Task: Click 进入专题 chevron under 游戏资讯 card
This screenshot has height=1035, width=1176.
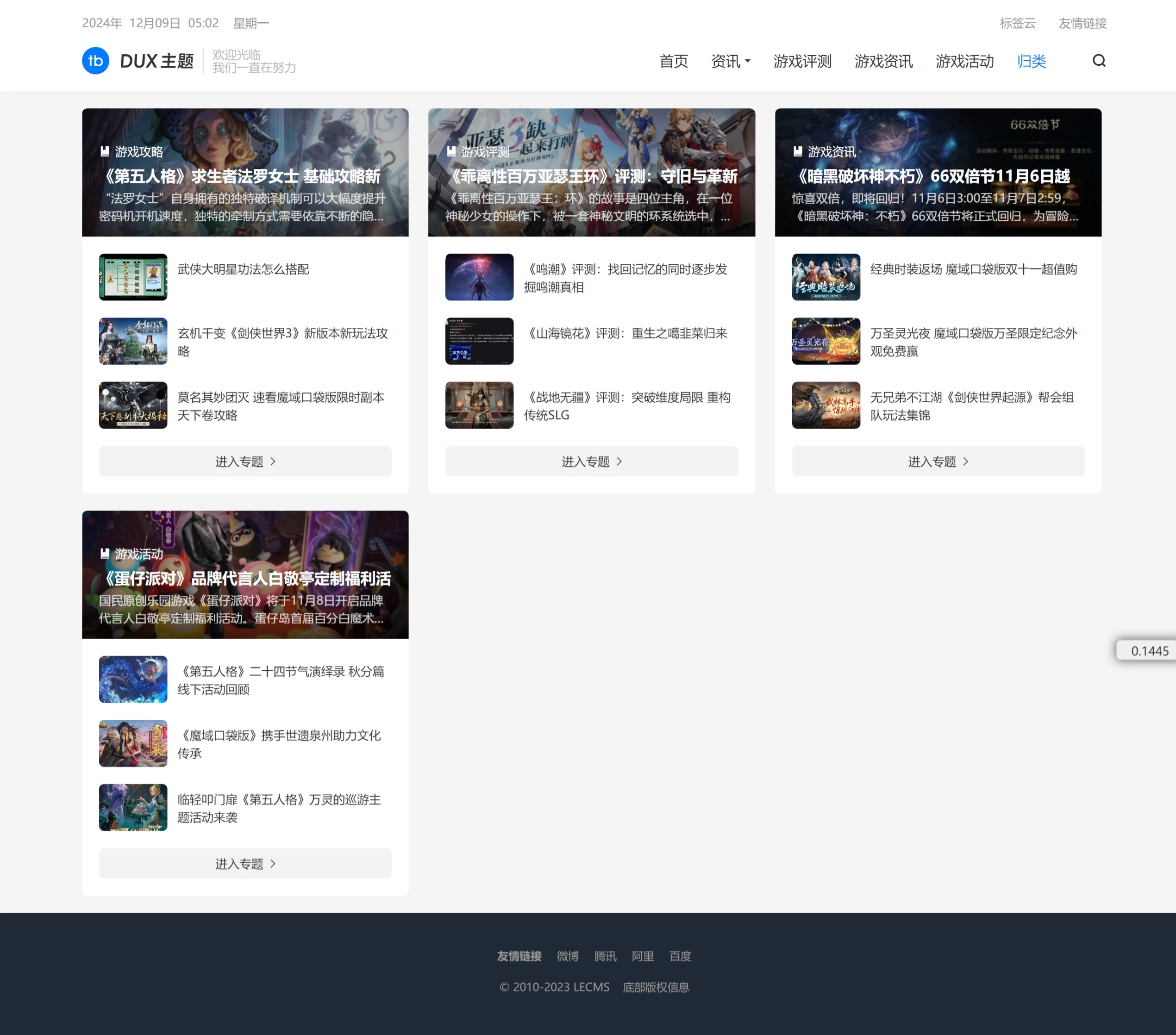Action: pyautogui.click(x=965, y=461)
